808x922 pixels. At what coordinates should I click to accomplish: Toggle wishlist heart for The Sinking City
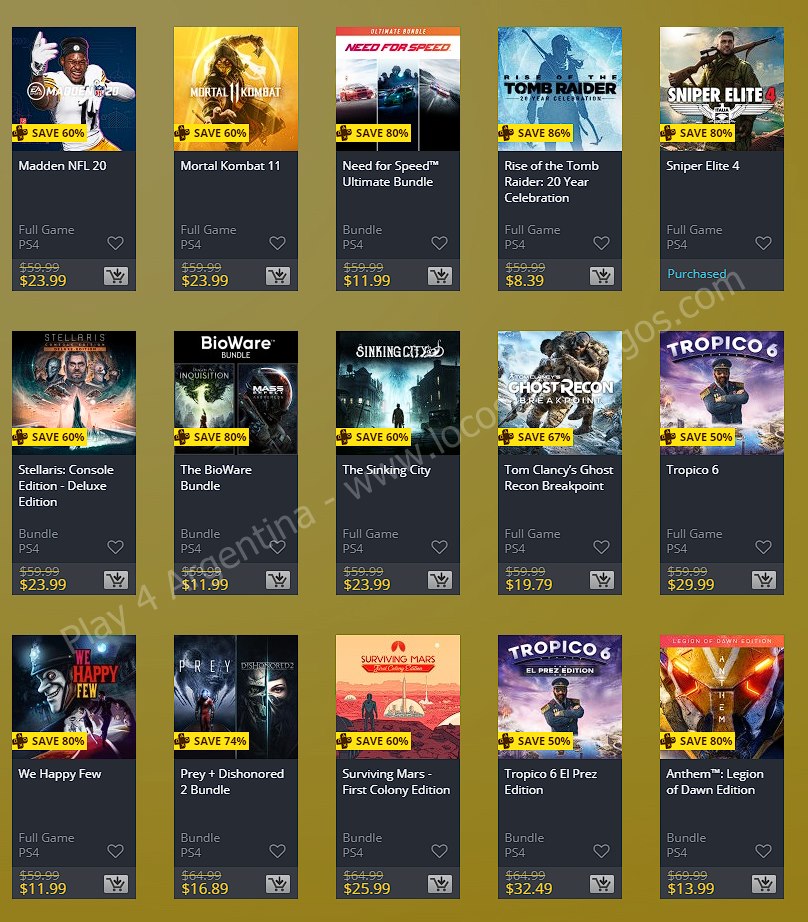[439, 547]
